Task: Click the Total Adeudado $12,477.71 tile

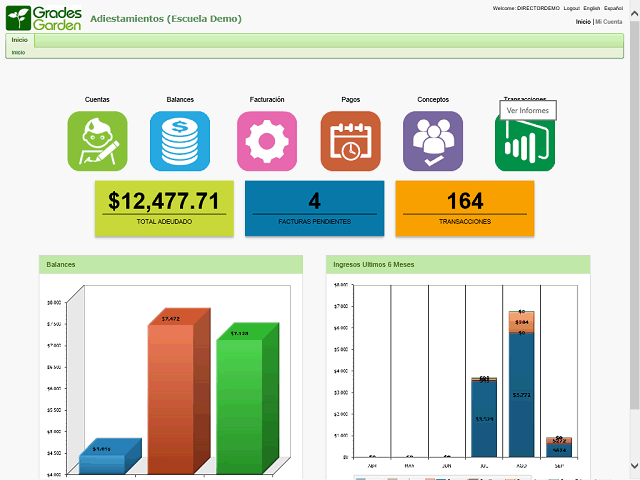Action: (164, 209)
